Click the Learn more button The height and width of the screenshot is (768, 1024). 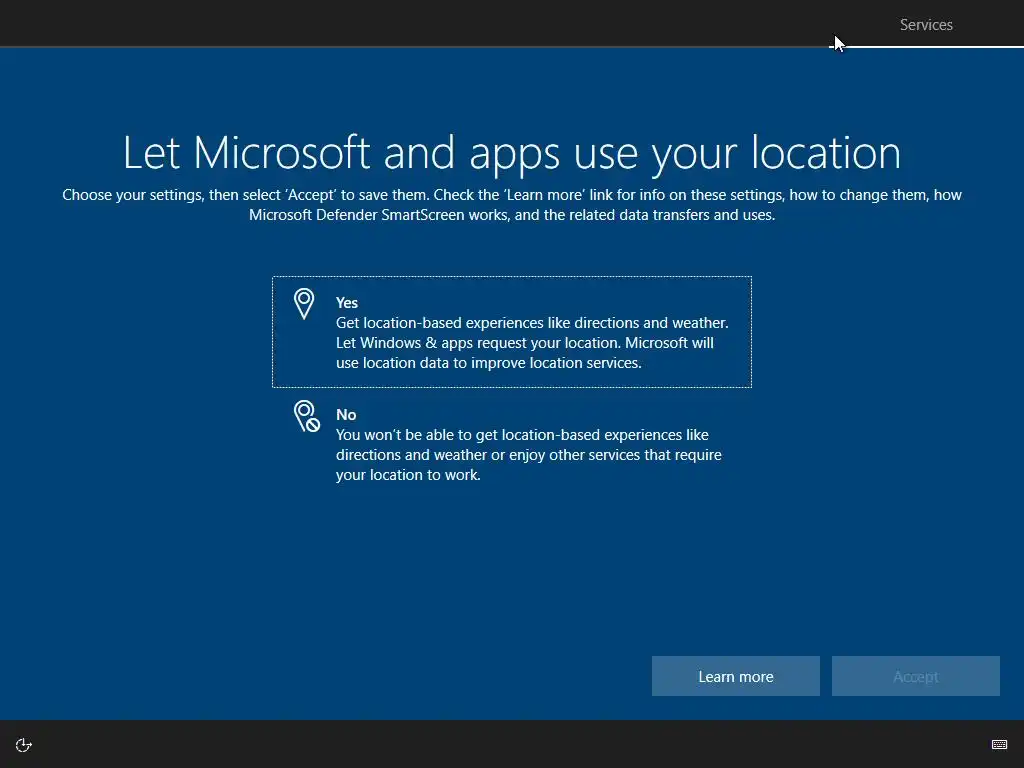tap(735, 676)
